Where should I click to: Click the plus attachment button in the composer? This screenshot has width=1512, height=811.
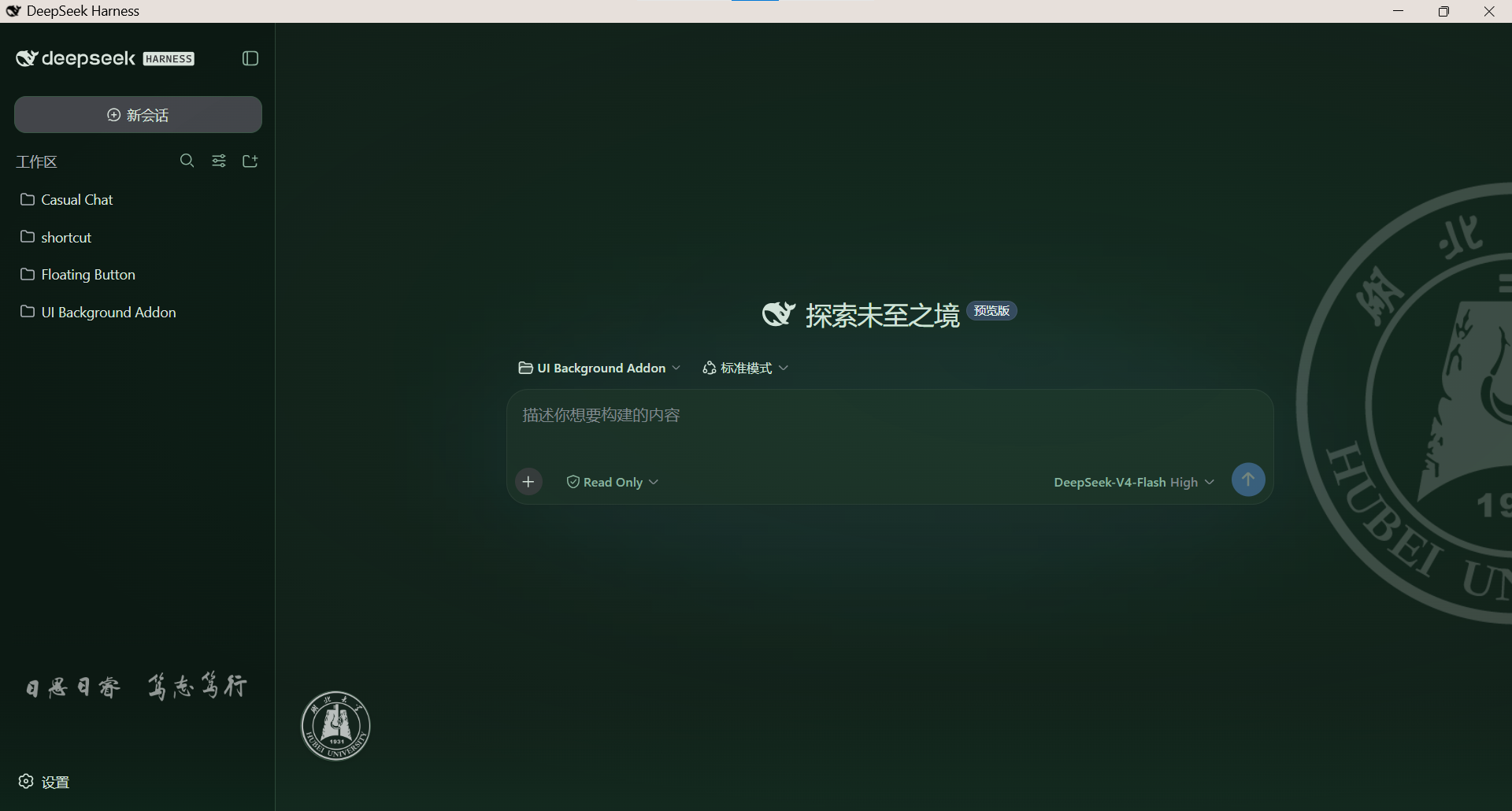pyautogui.click(x=528, y=481)
